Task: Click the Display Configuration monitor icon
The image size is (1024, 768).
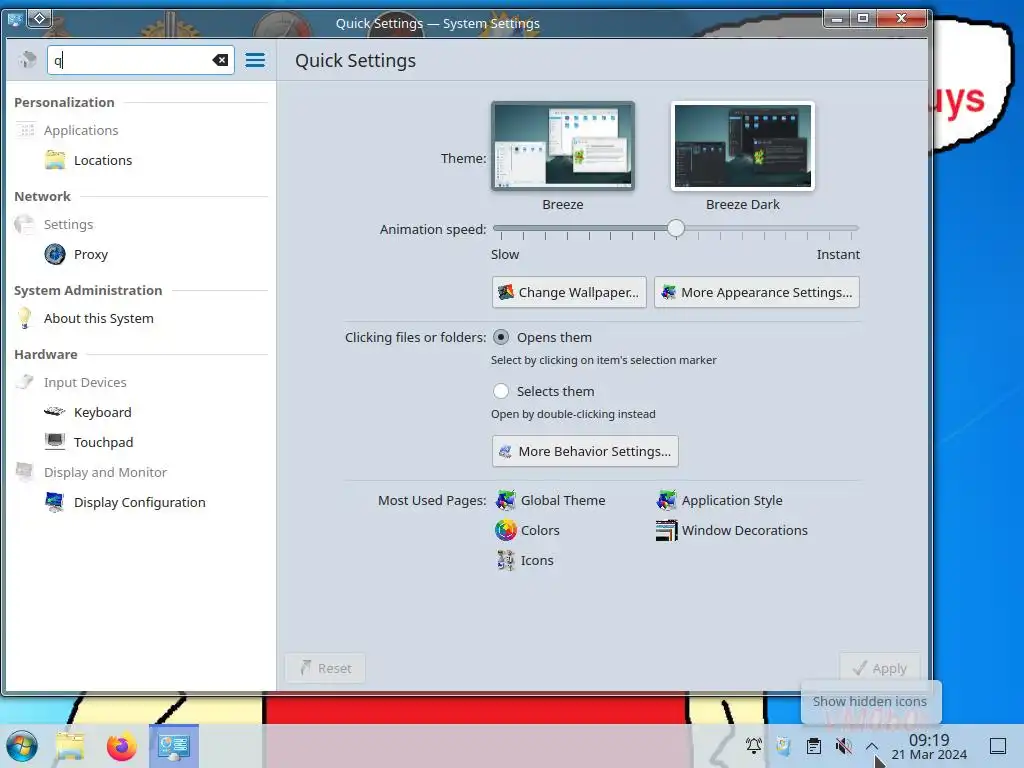Action: pyautogui.click(x=55, y=502)
